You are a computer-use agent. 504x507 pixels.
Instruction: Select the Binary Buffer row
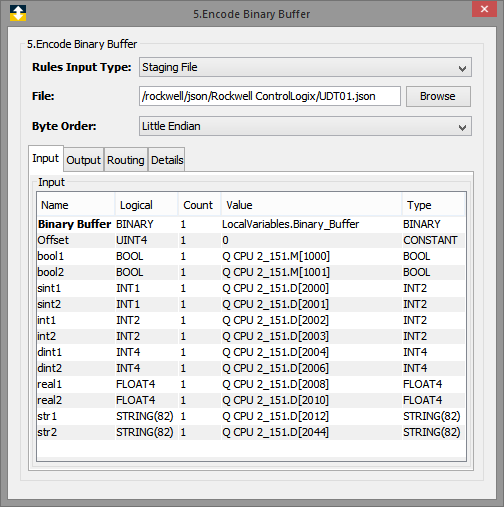pos(251,224)
